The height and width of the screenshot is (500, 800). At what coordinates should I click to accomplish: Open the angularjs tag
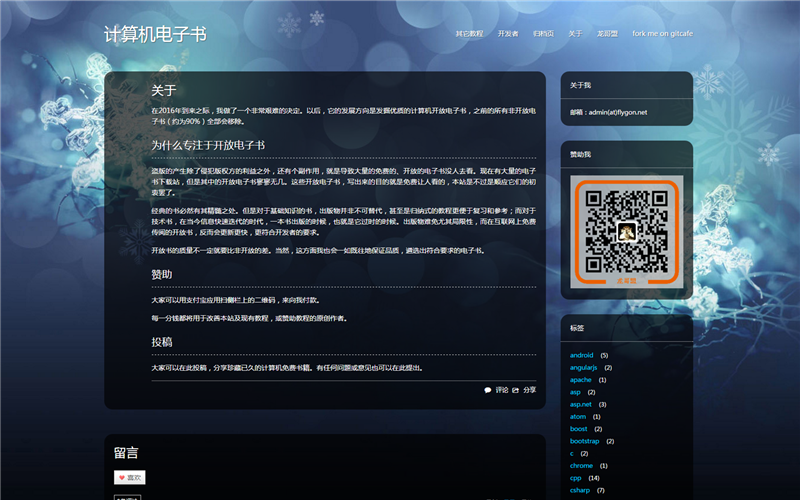[583, 367]
